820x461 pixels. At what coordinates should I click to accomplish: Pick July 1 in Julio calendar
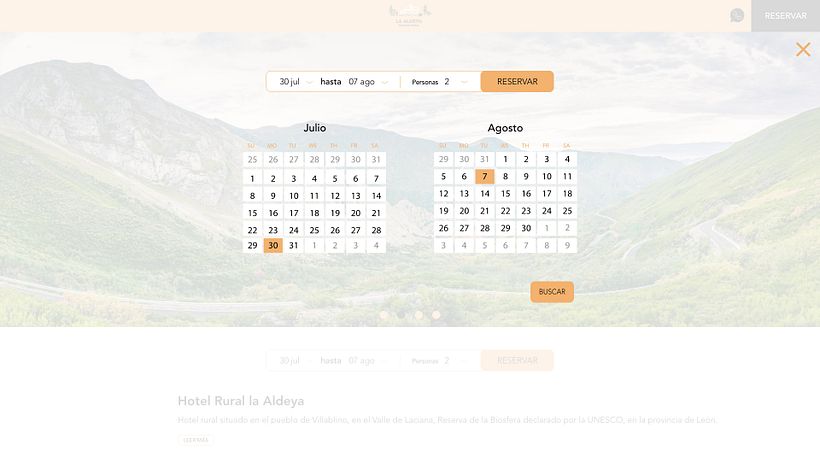(x=253, y=178)
